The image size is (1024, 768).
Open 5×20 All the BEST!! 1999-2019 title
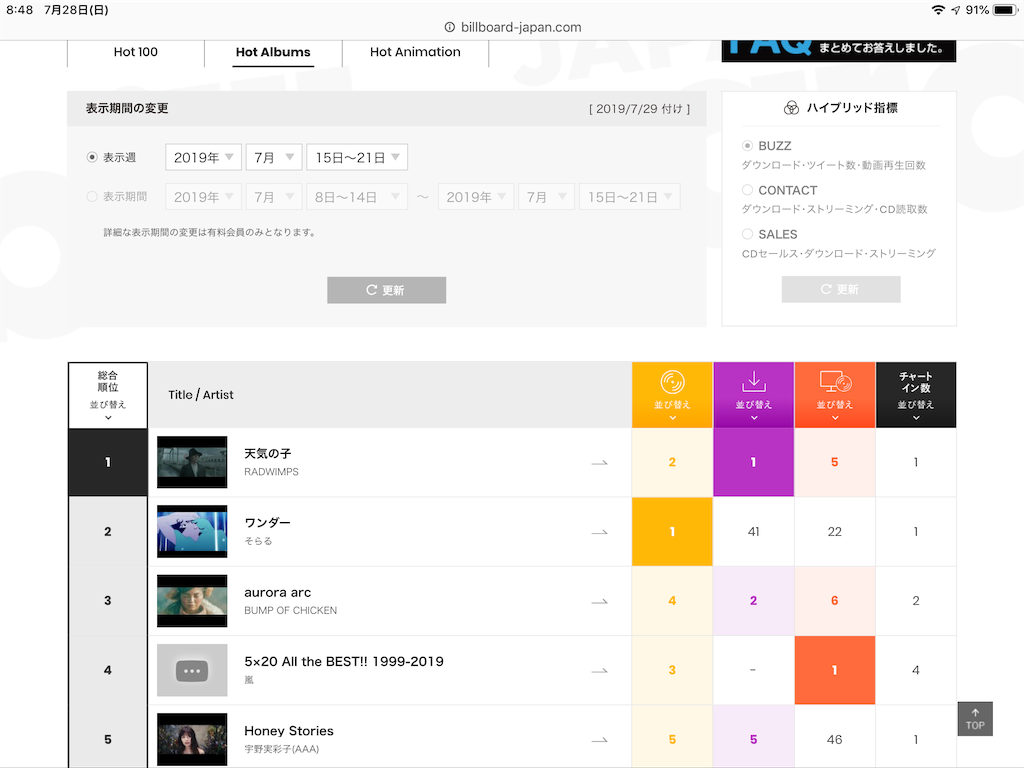click(x=344, y=662)
